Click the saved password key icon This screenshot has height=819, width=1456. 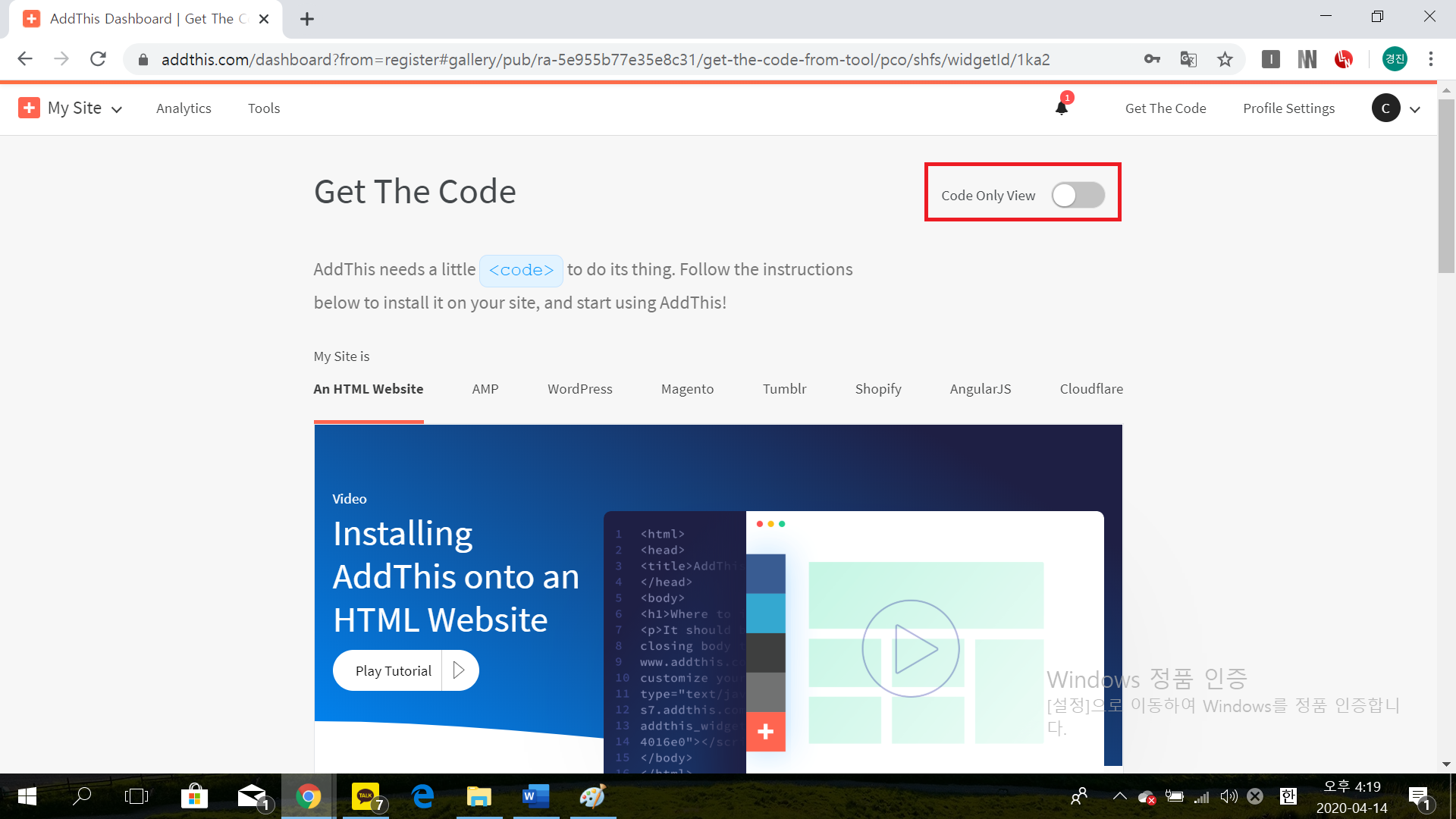coord(1152,59)
